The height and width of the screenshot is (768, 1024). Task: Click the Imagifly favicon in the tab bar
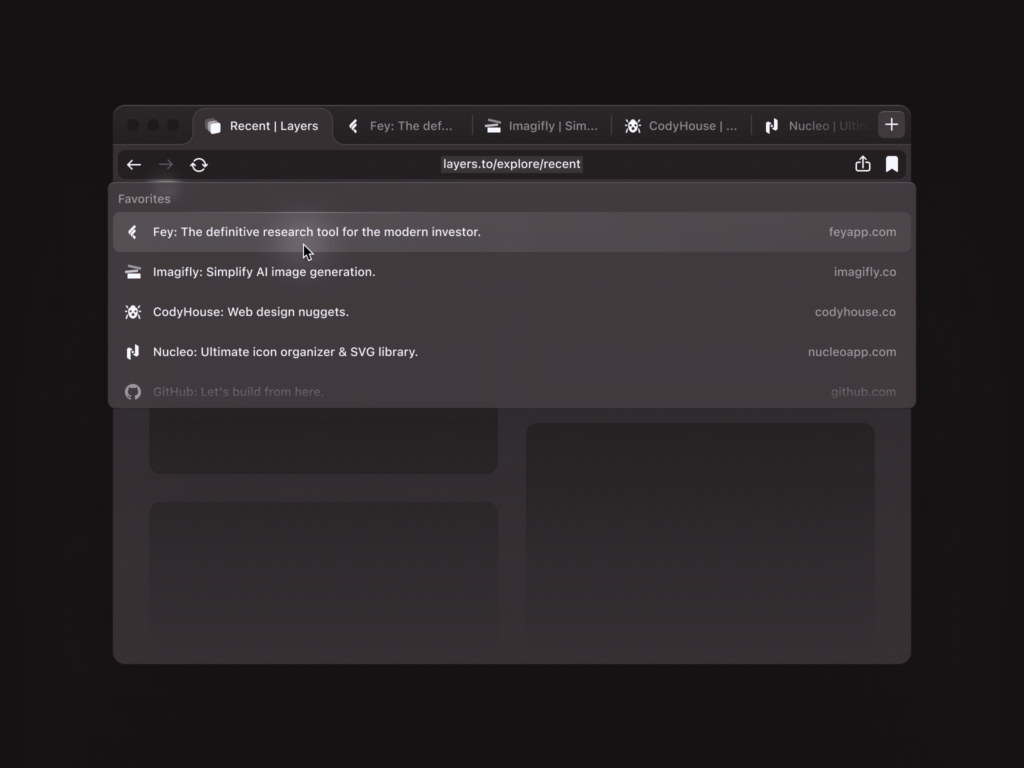point(493,126)
